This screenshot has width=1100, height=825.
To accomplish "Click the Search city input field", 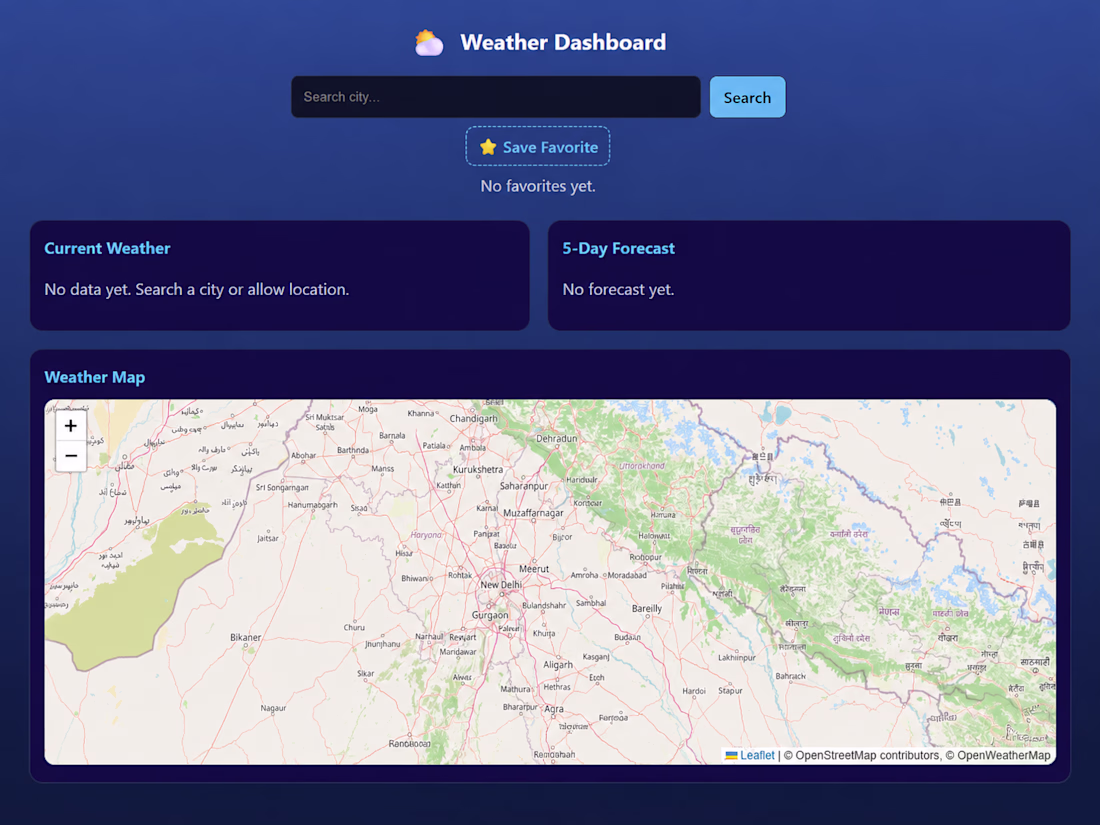I will point(496,97).
